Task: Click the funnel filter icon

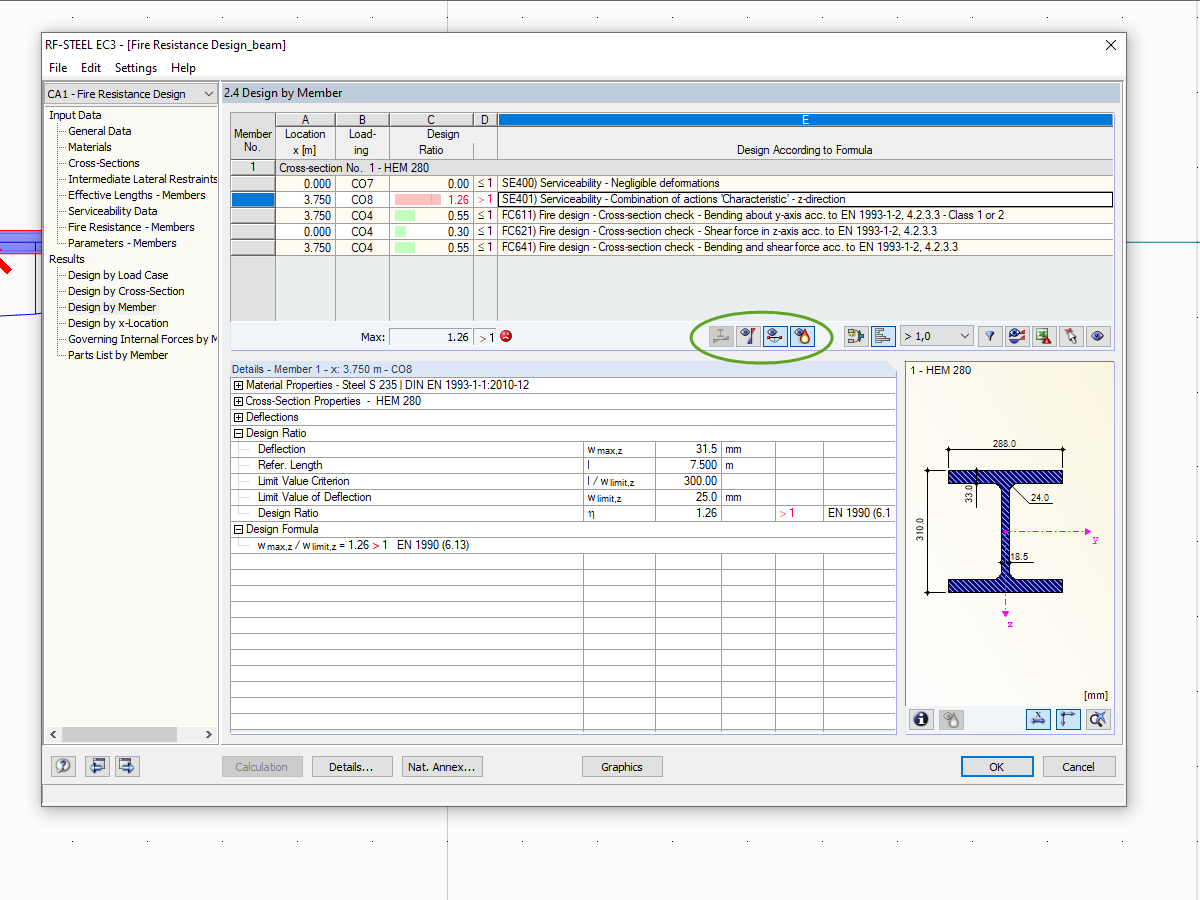Action: (989, 337)
